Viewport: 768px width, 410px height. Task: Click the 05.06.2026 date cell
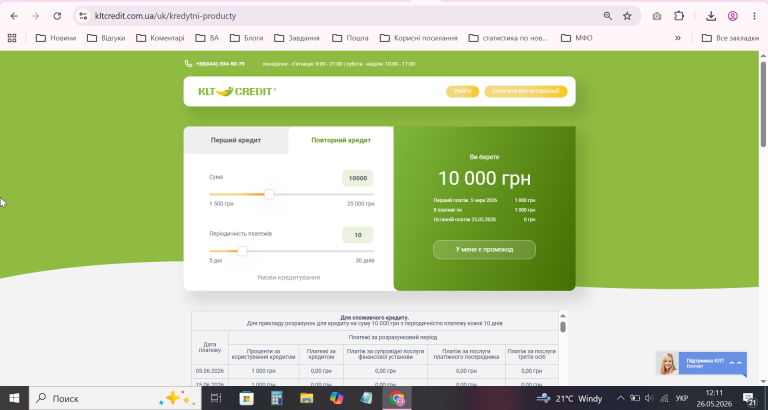click(210, 371)
